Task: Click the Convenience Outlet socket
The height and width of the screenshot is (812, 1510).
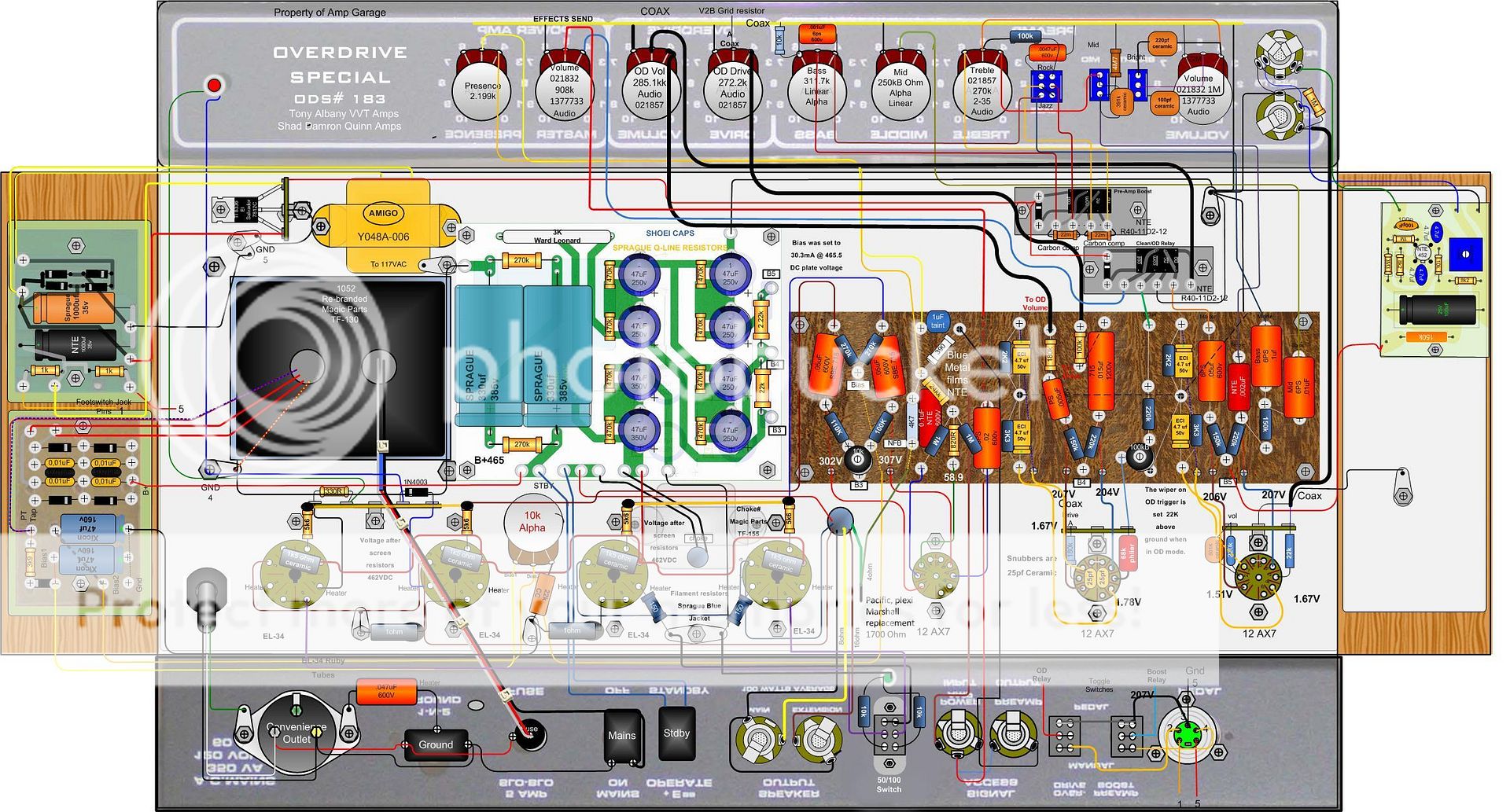Action: 296,733
